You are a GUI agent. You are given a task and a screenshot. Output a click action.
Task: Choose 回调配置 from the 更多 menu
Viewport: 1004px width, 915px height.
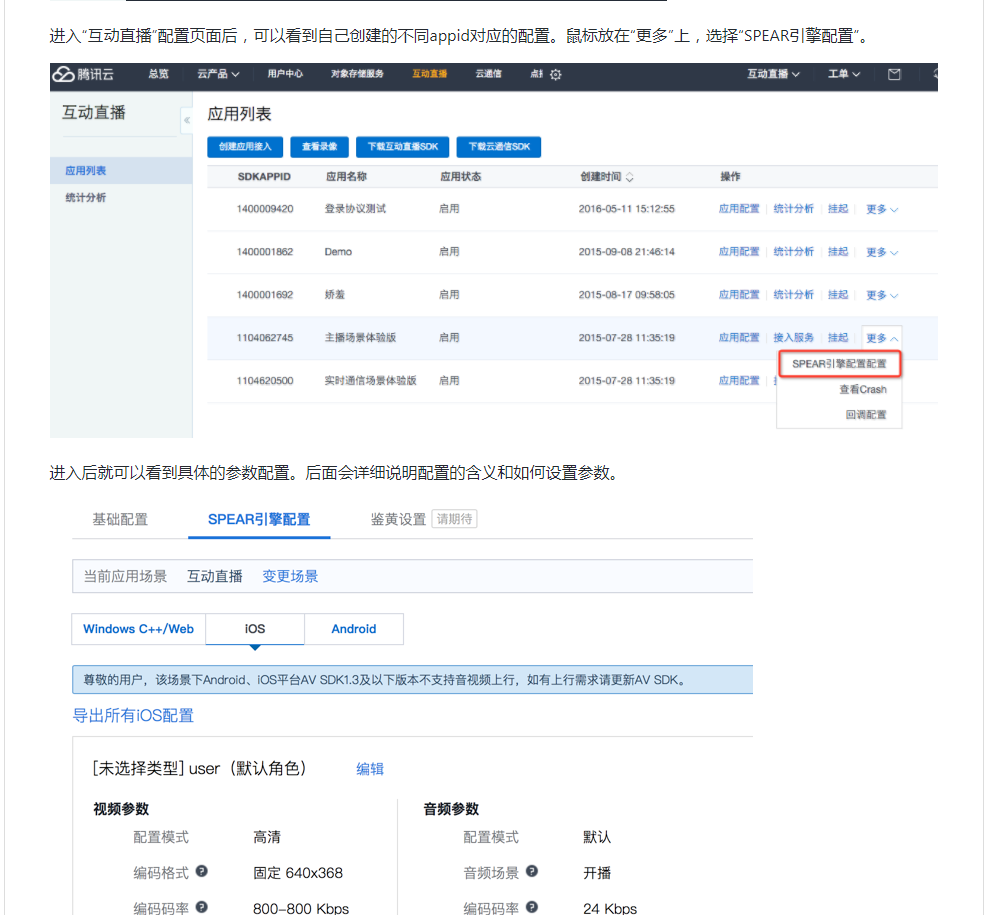(x=866, y=415)
